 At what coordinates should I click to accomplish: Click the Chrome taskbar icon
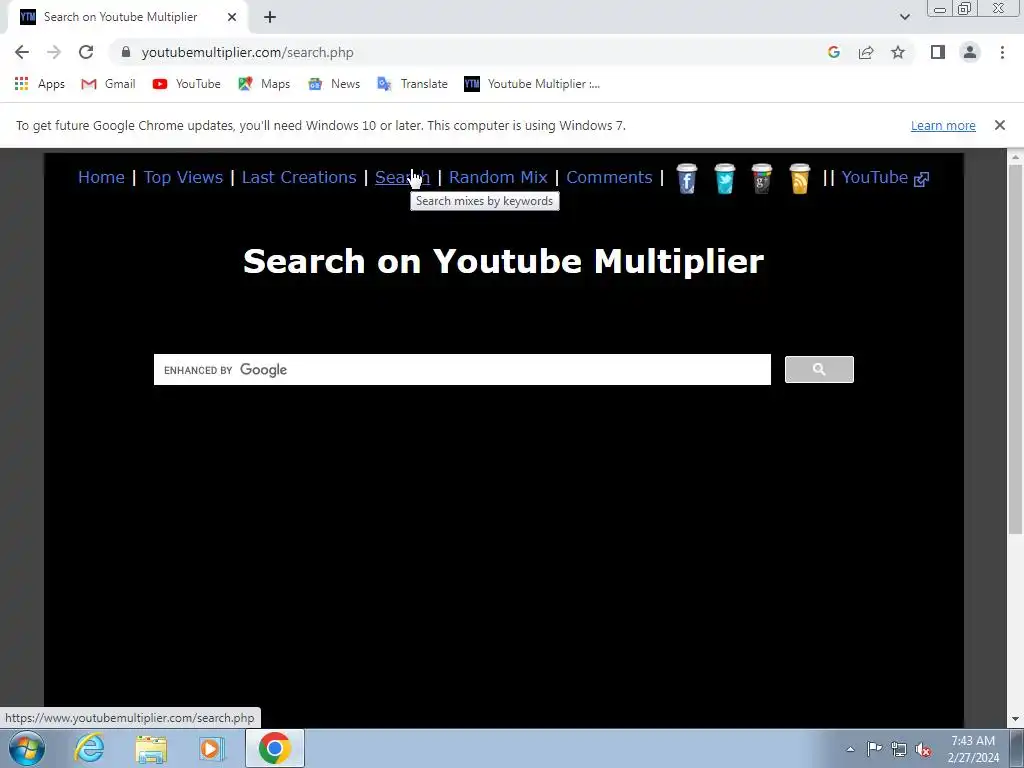[274, 748]
